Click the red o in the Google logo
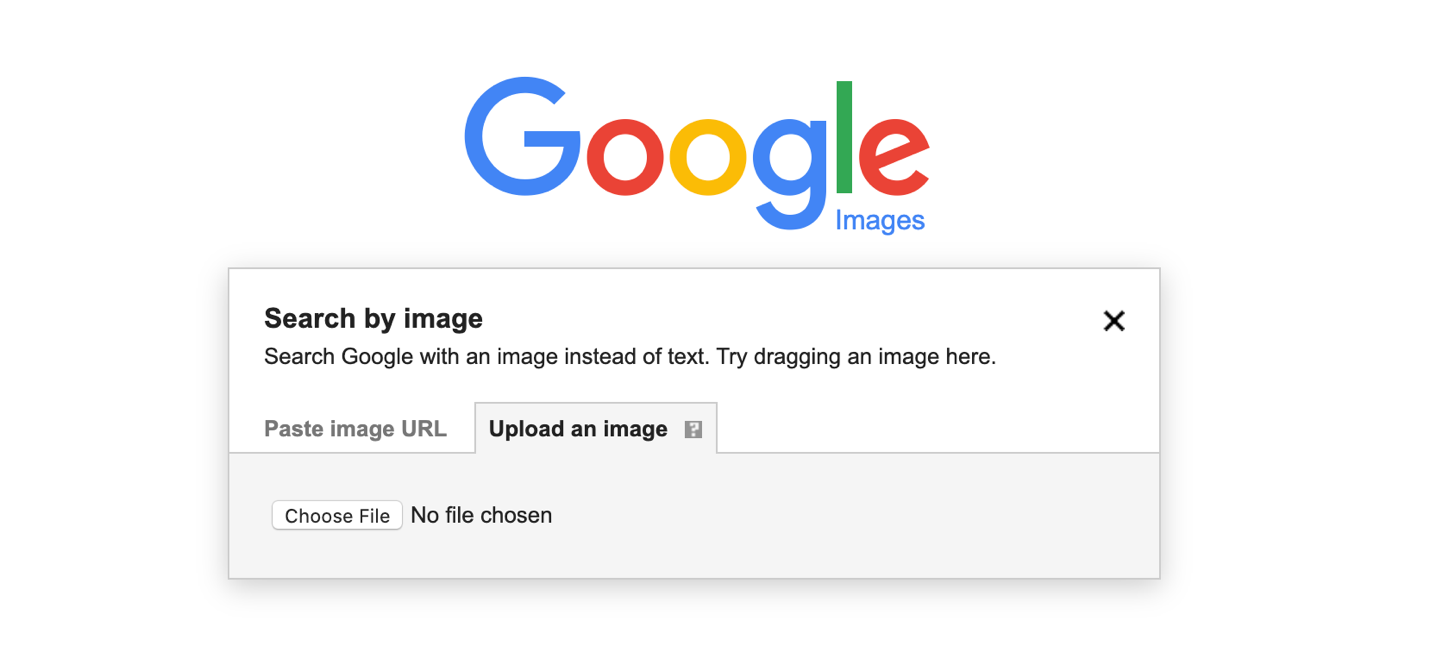Viewport: 1430px width, 659px height. click(625, 155)
